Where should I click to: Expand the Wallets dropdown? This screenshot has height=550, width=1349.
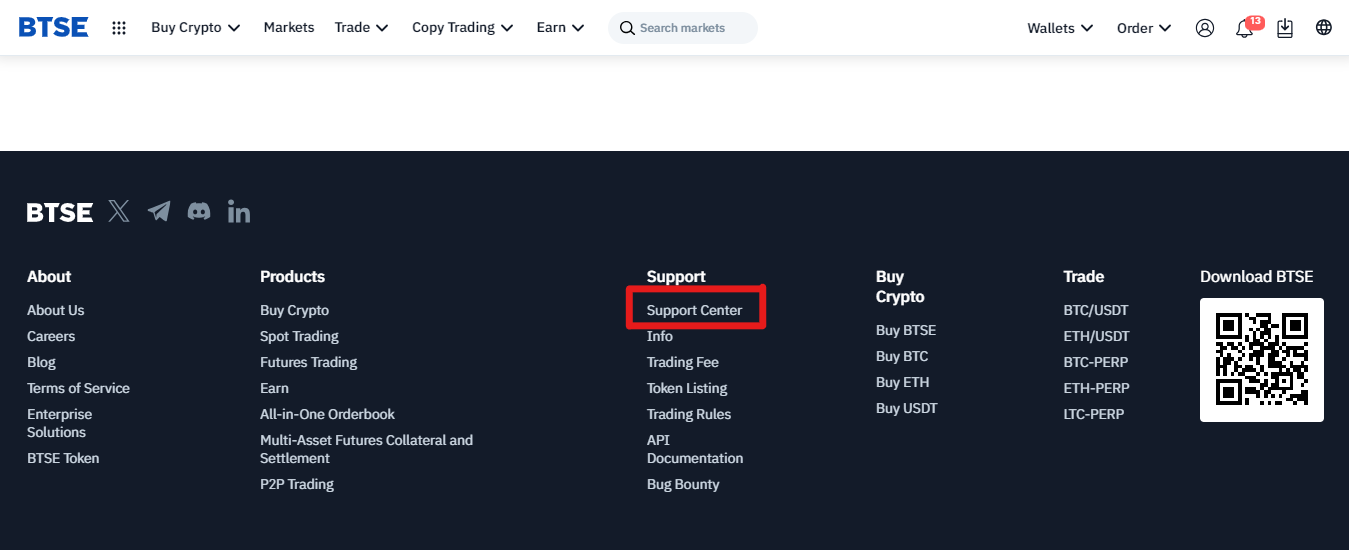[x=1060, y=28]
